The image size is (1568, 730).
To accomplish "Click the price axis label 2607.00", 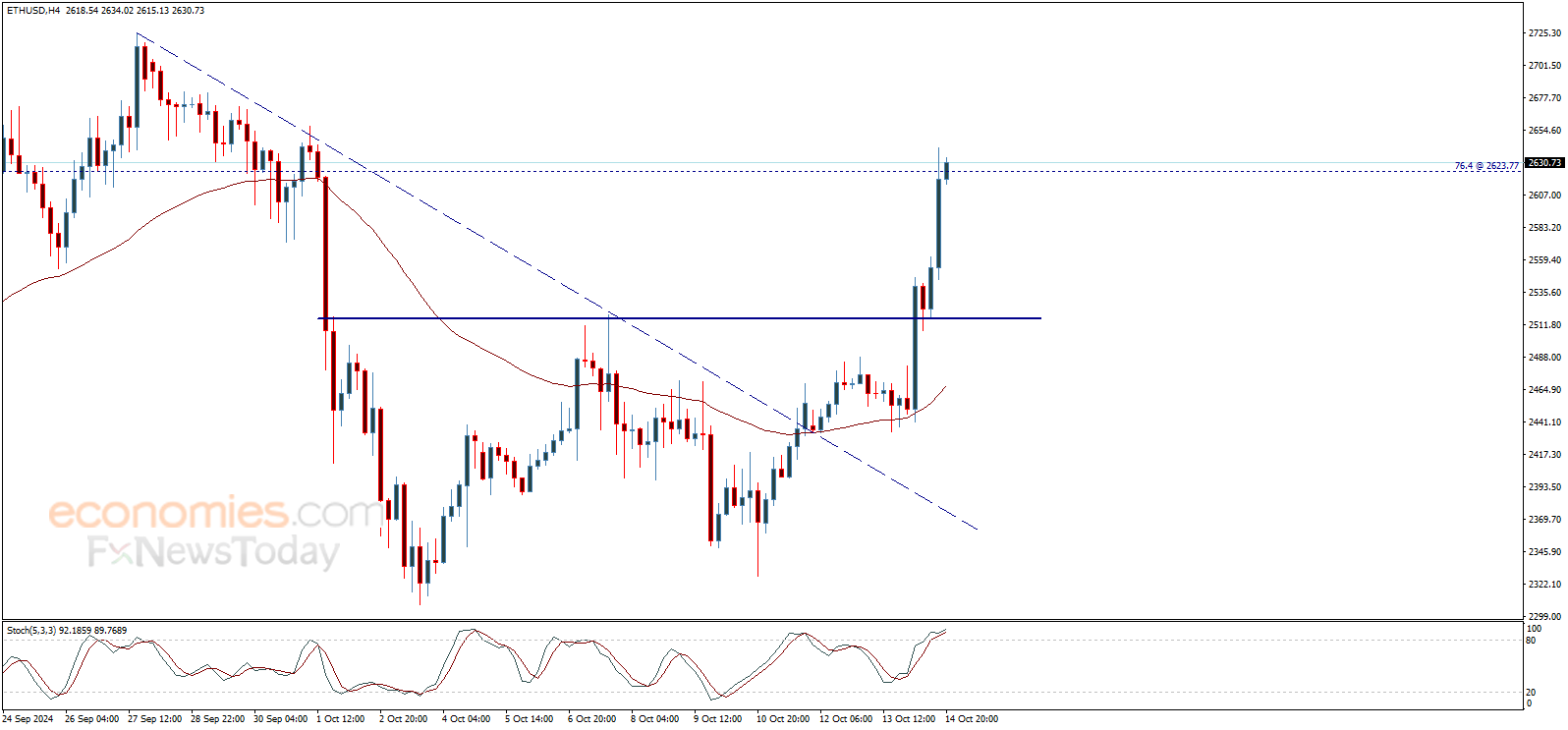I will click(1544, 196).
